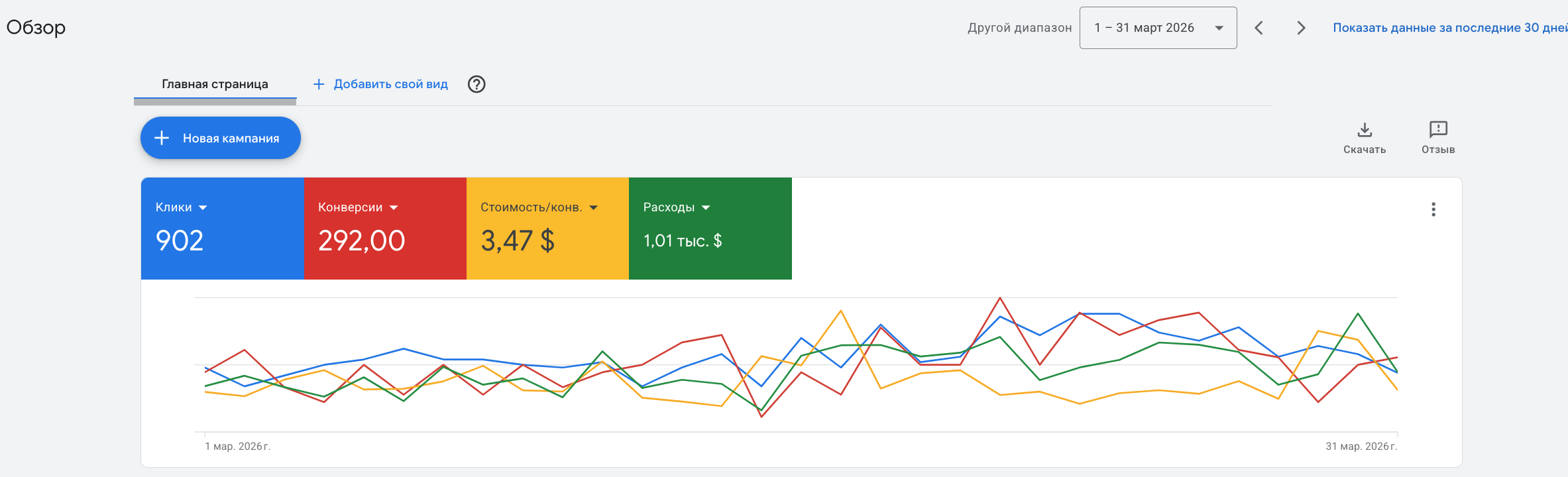Click the 3,47 $ cost value
Image resolution: width=1568 pixels, height=477 pixels.
click(x=518, y=240)
